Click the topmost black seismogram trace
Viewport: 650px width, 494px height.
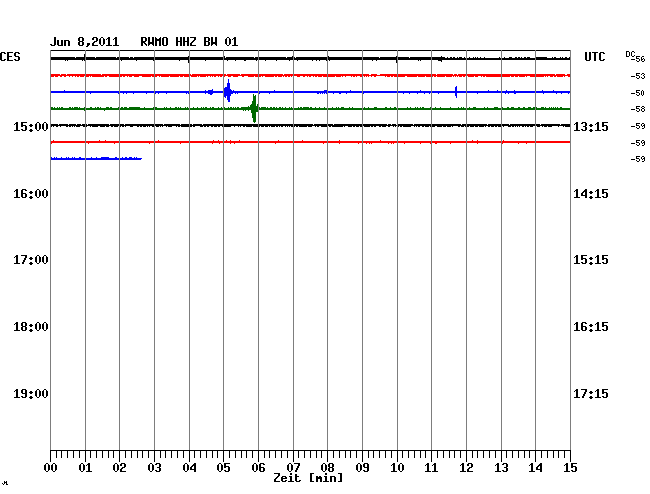310,59
